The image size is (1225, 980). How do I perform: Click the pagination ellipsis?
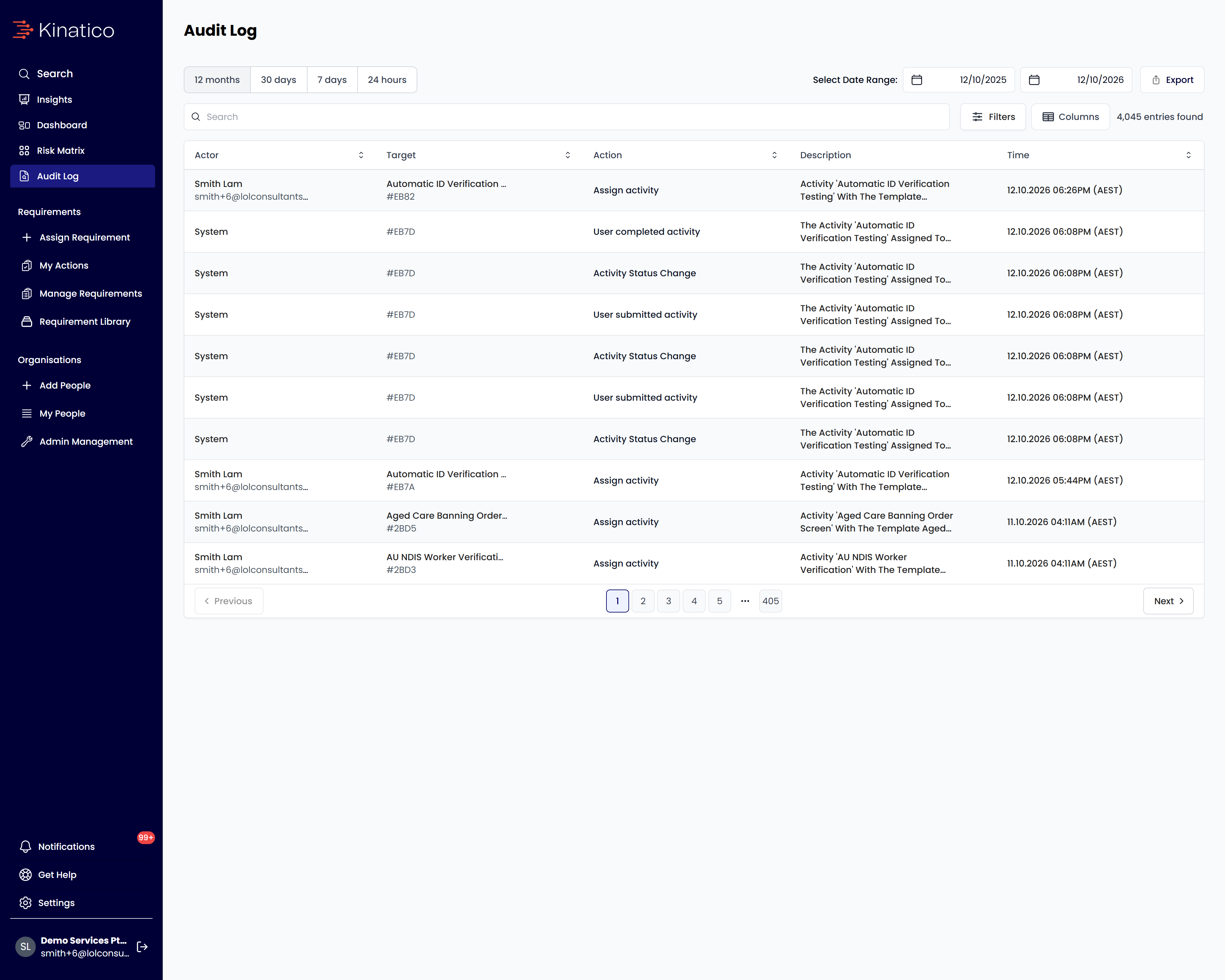click(x=746, y=601)
